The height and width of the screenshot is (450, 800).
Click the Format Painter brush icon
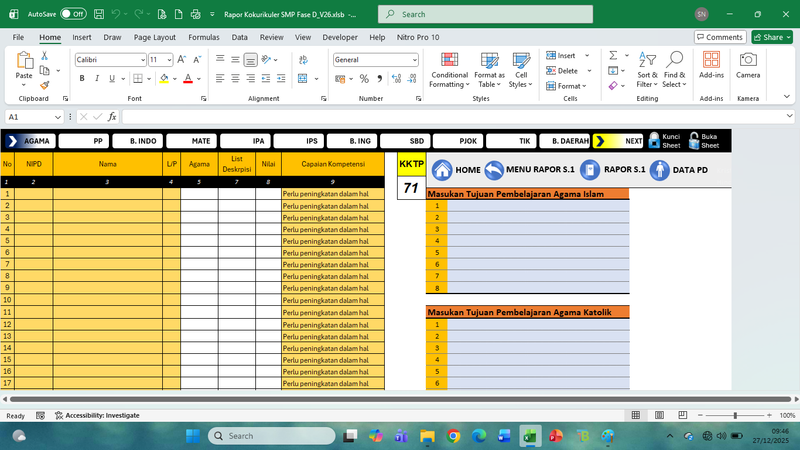44,85
